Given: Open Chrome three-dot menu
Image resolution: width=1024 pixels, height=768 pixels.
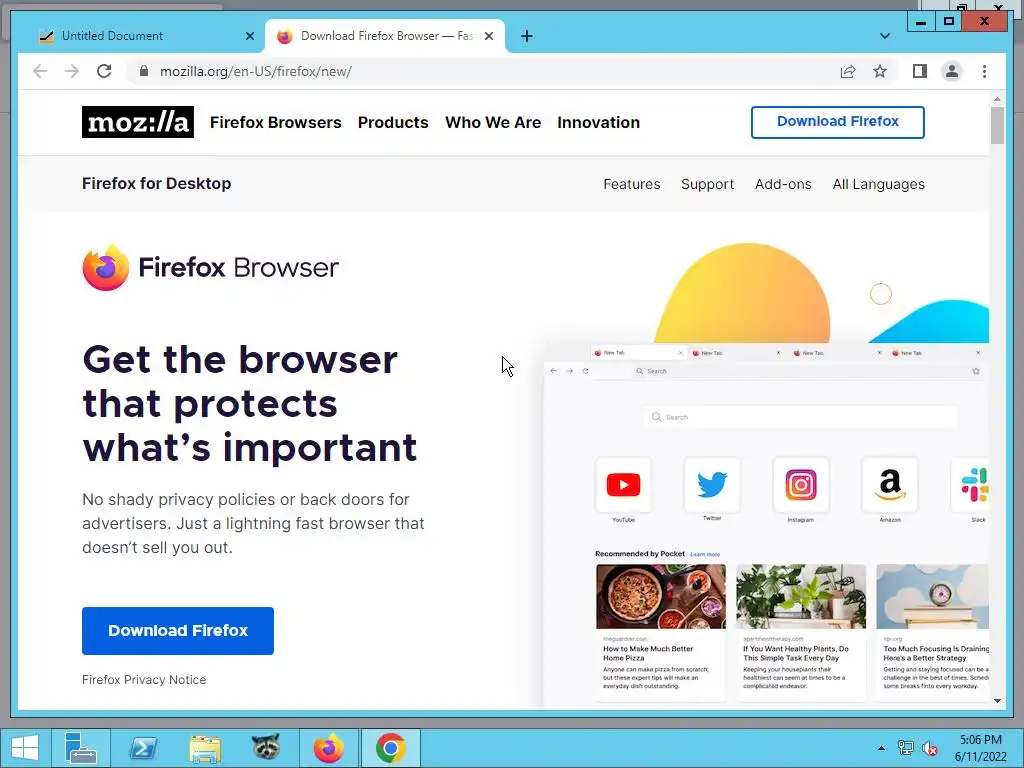Looking at the screenshot, I should 984,71.
